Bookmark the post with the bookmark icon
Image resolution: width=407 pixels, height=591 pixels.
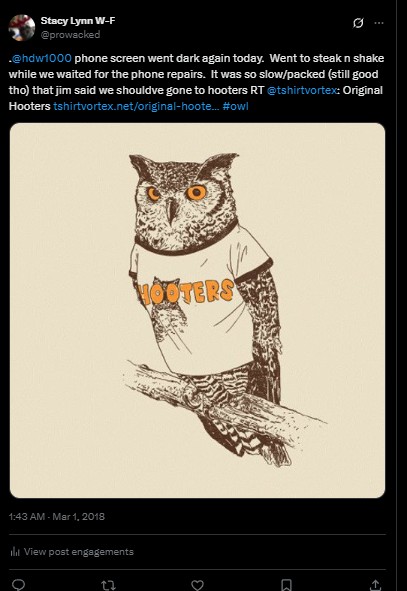pyautogui.click(x=286, y=585)
